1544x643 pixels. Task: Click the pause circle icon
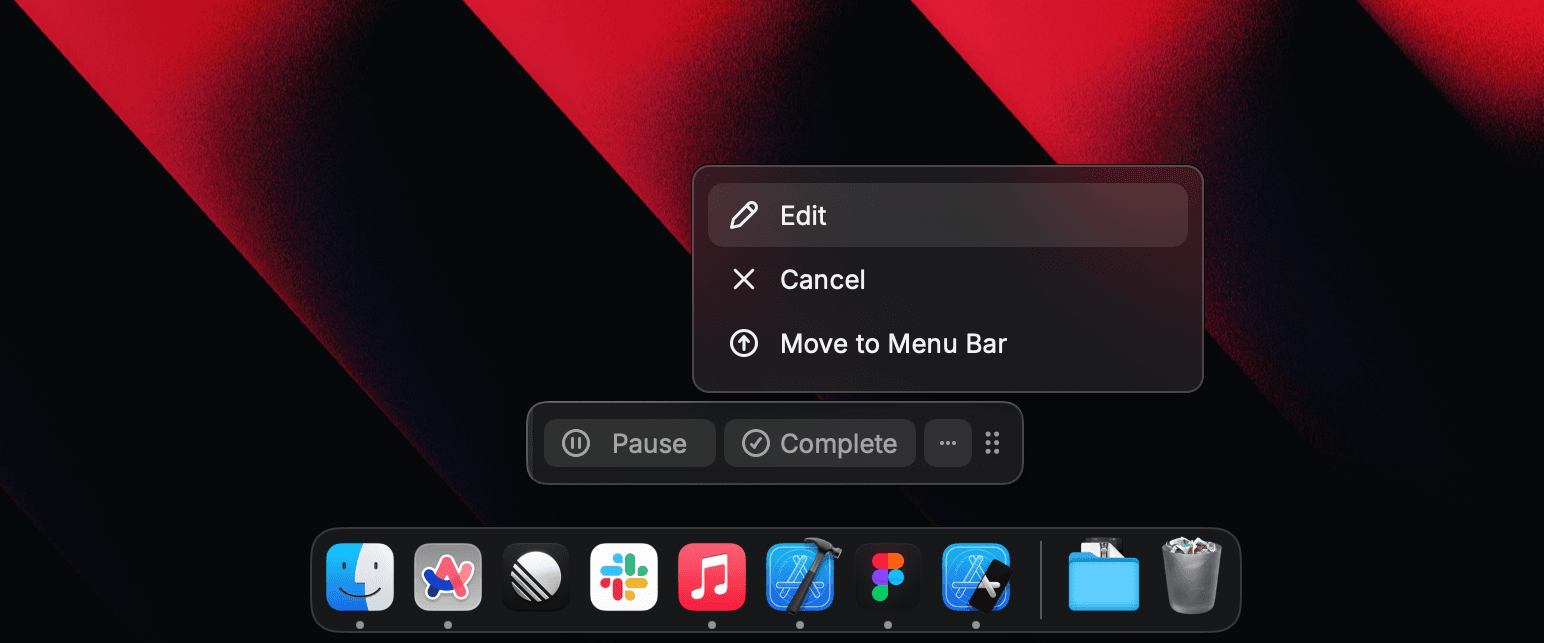click(x=575, y=443)
